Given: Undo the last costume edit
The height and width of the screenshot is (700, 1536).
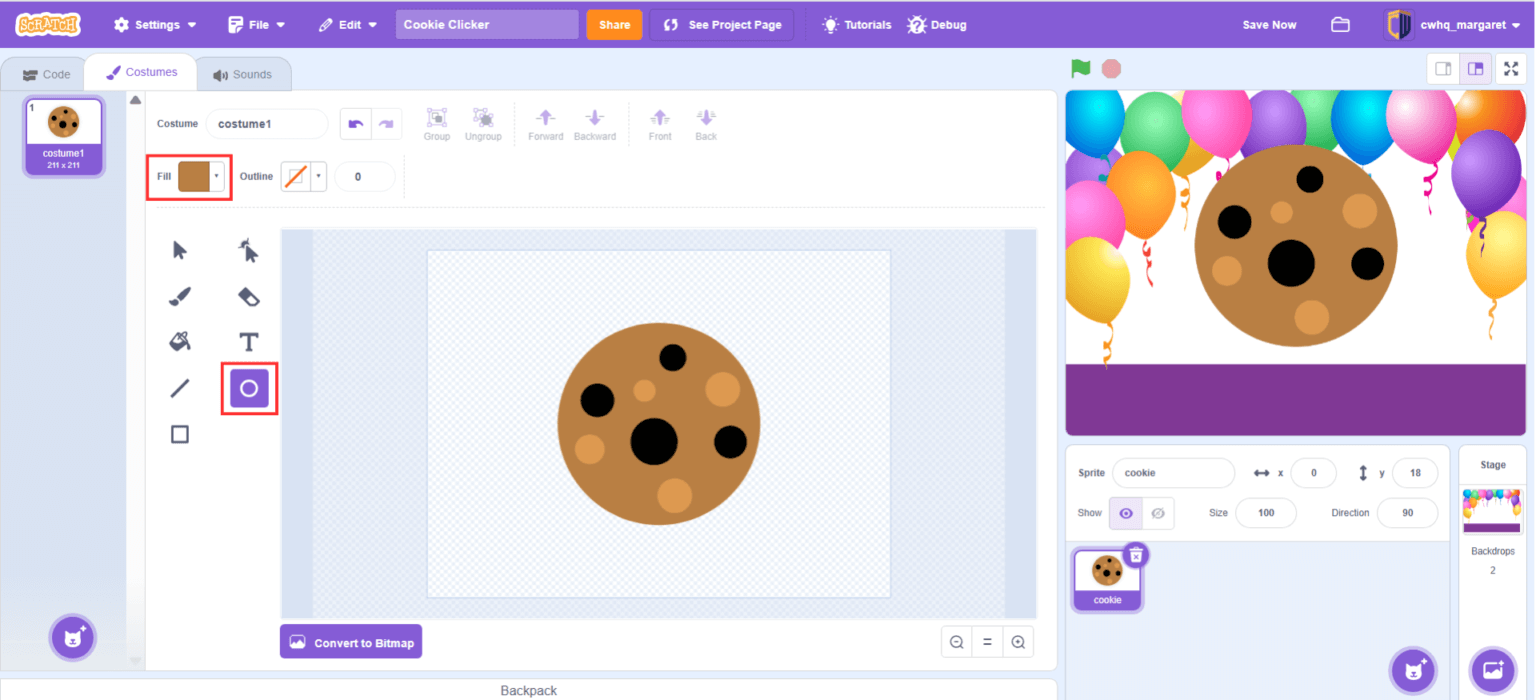Looking at the screenshot, I should (355, 124).
